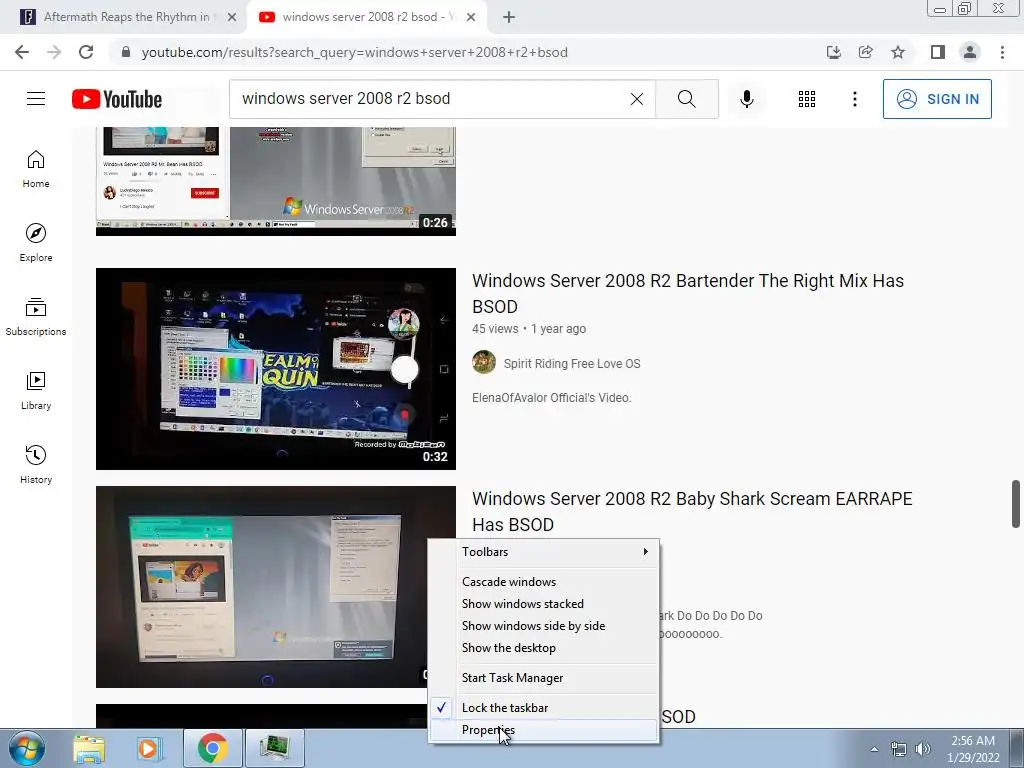Close the windows server 2008 r2 bsod tab
1024x768 pixels.
(471, 17)
